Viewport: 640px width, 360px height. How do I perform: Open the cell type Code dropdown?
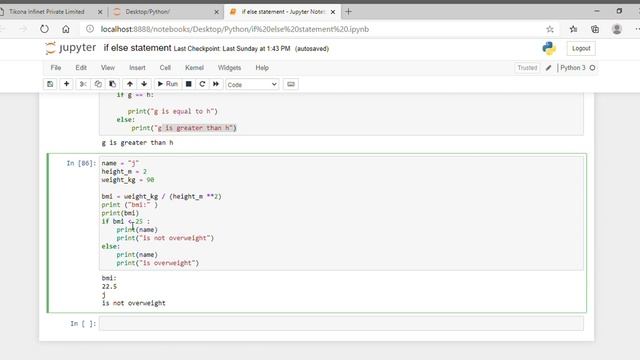(x=252, y=84)
